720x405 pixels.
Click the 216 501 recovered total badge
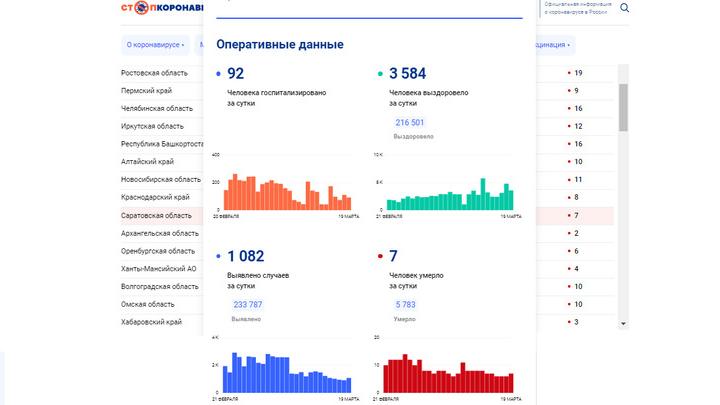410,122
